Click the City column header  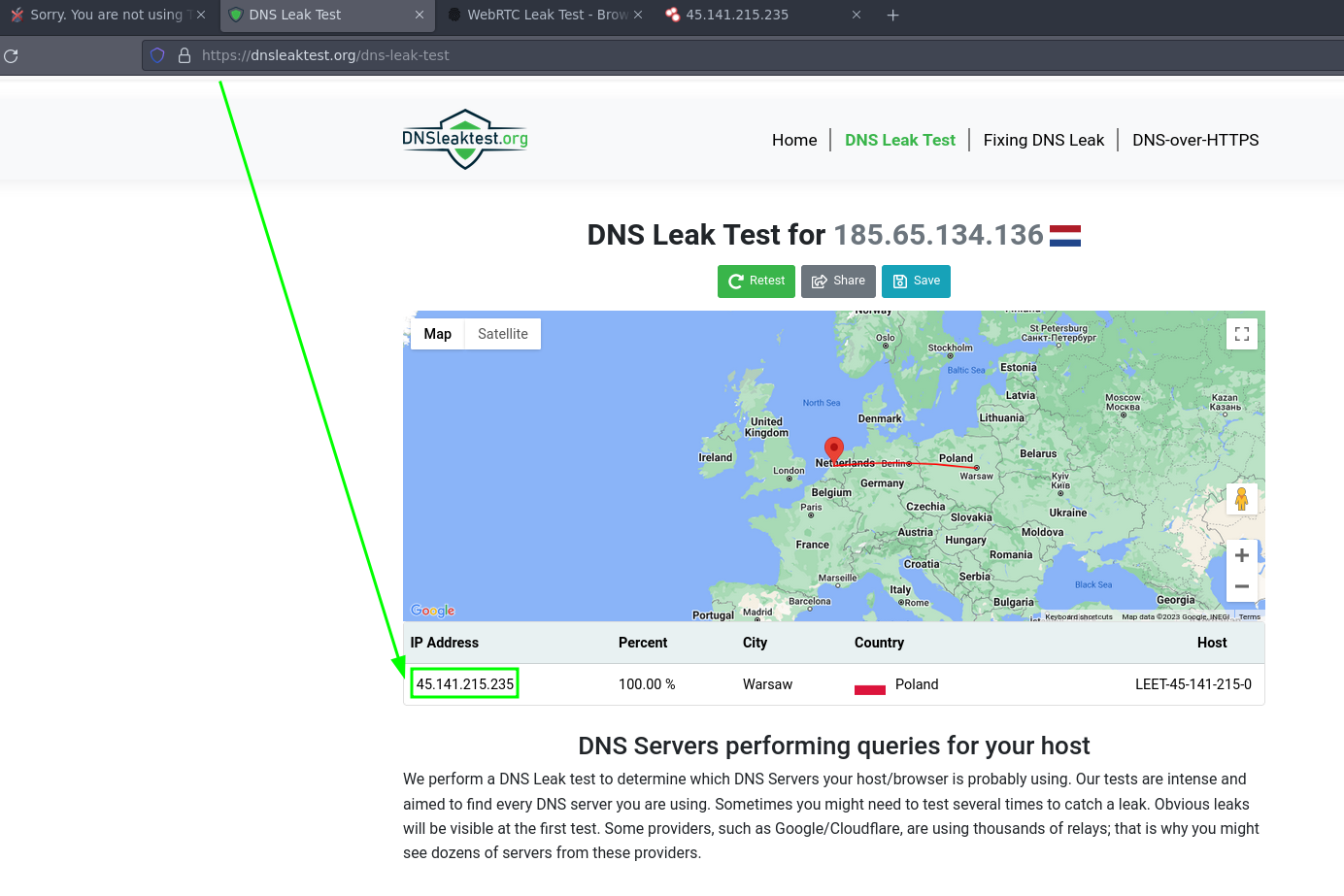click(755, 643)
